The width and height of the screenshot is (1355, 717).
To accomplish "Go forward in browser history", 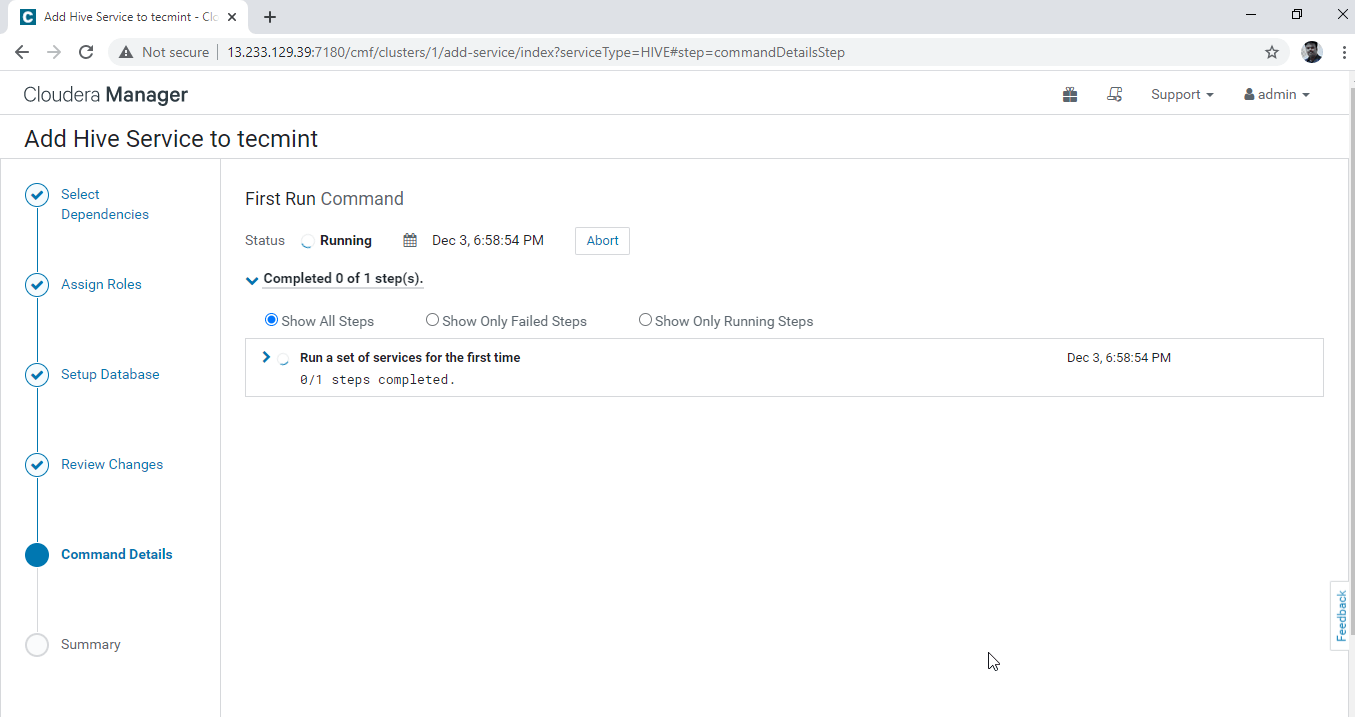I will (54, 52).
